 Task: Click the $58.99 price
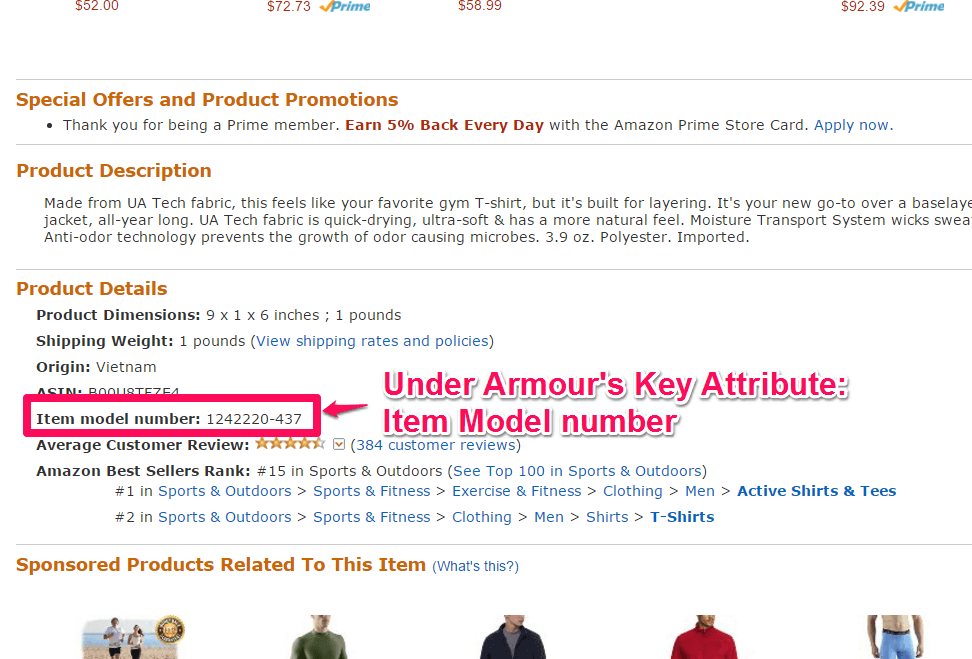(x=480, y=6)
